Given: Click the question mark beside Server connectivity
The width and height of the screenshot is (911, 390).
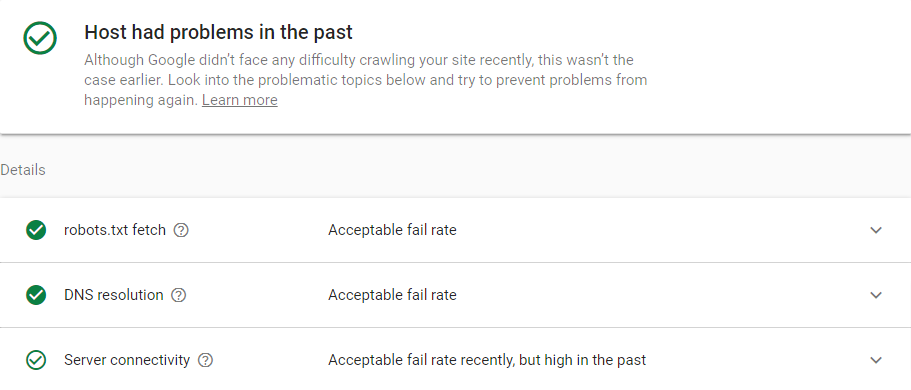Looking at the screenshot, I should [x=206, y=360].
